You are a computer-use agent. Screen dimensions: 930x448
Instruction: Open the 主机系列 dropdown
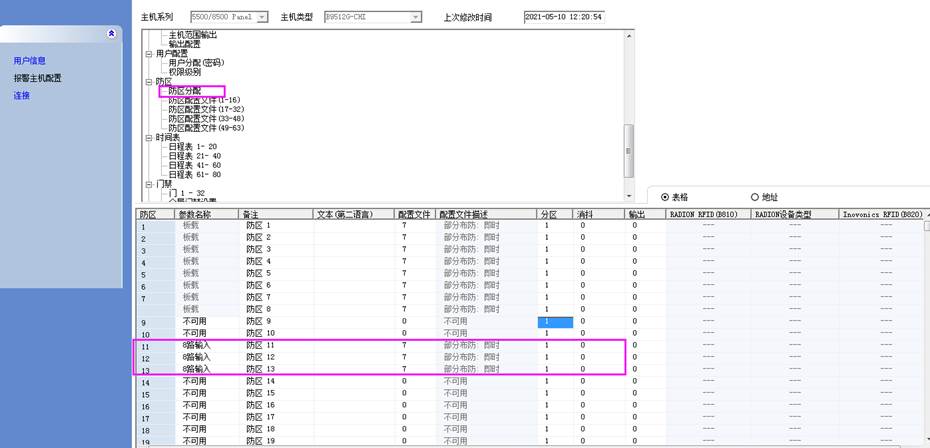point(262,17)
